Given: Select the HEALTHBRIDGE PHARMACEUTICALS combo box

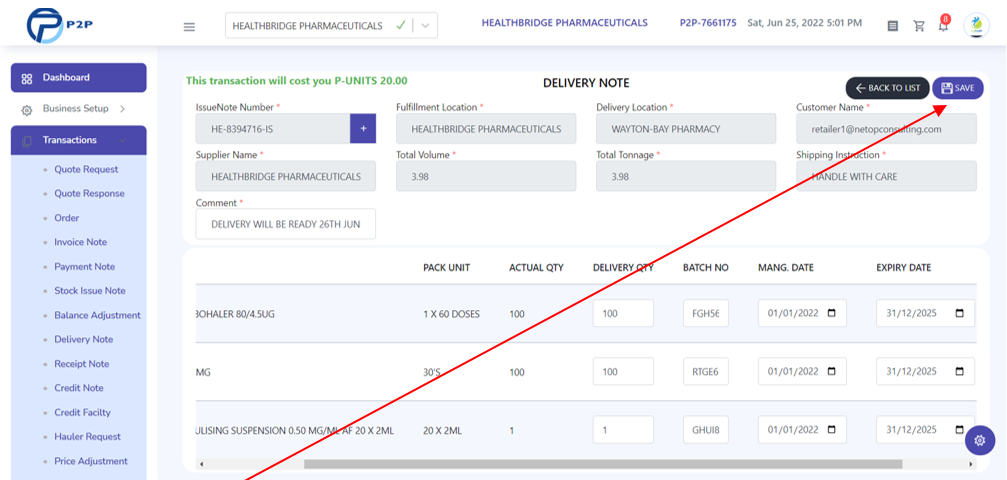Looking at the screenshot, I should click(x=331, y=26).
